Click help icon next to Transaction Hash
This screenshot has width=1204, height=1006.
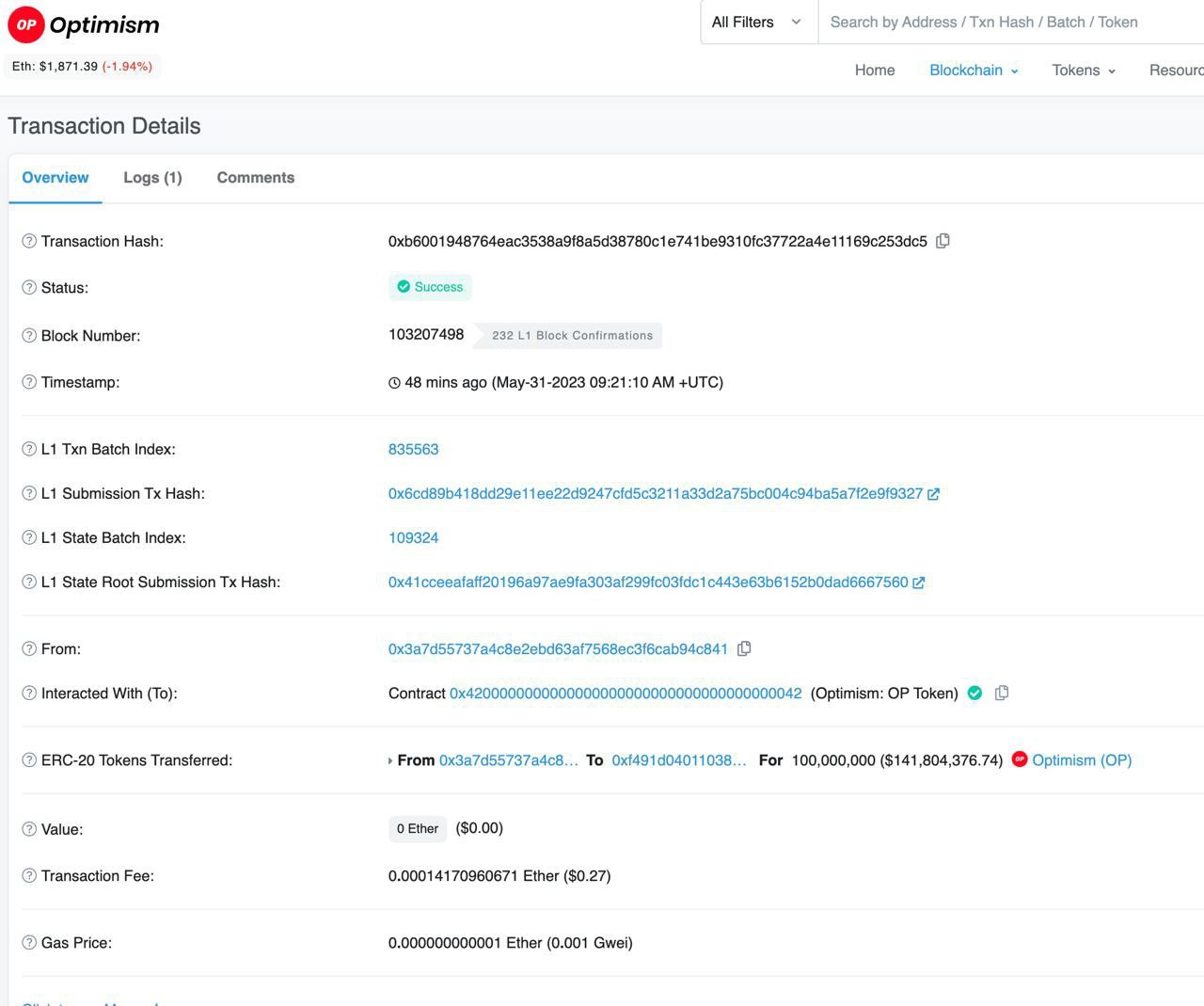point(29,241)
